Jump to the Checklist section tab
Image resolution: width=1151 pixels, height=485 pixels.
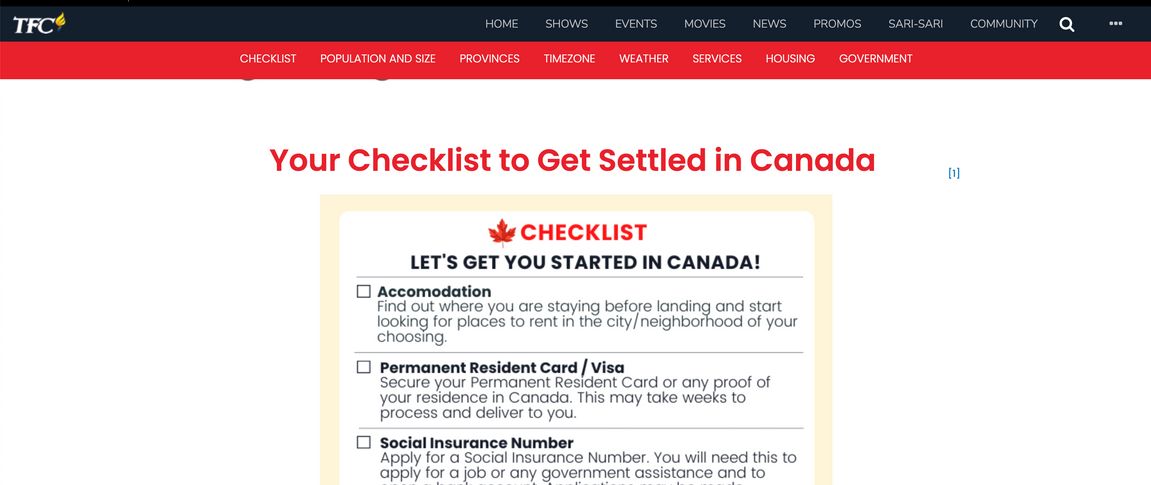[x=268, y=59]
